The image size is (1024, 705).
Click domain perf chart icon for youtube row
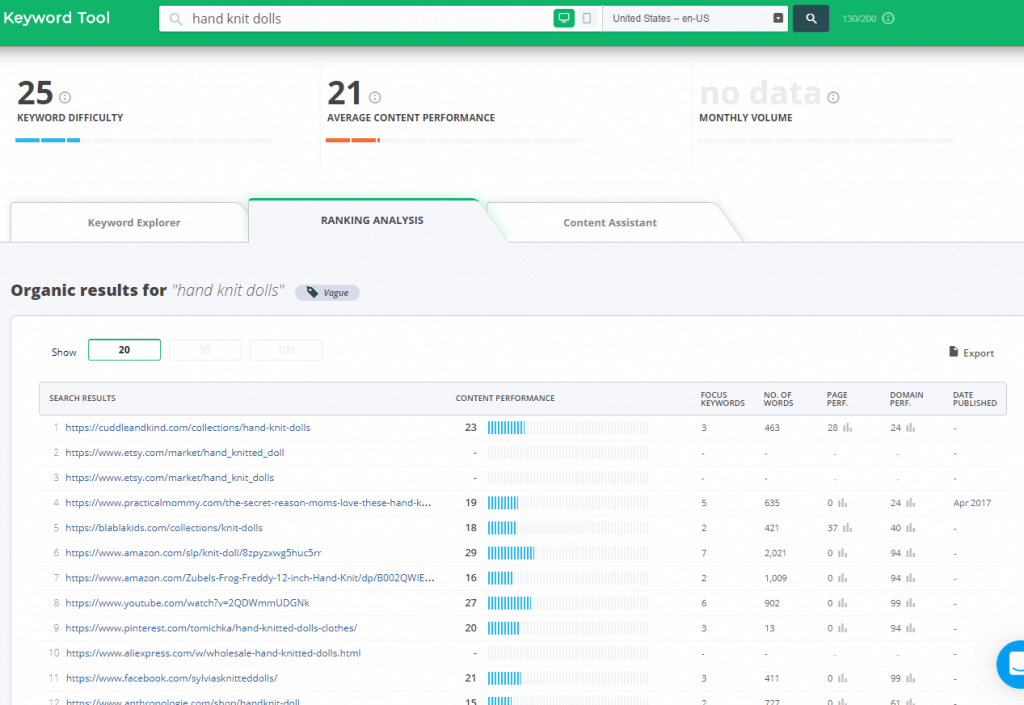tap(910, 603)
